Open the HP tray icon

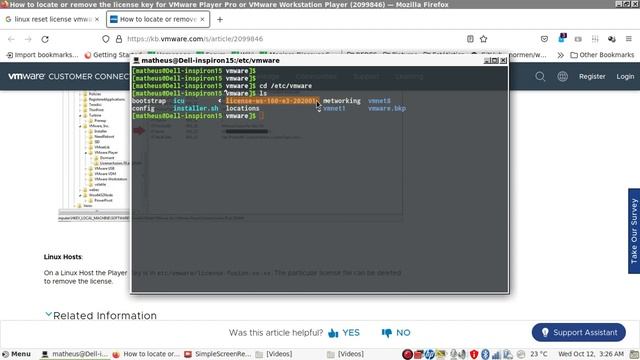[x=429, y=354]
